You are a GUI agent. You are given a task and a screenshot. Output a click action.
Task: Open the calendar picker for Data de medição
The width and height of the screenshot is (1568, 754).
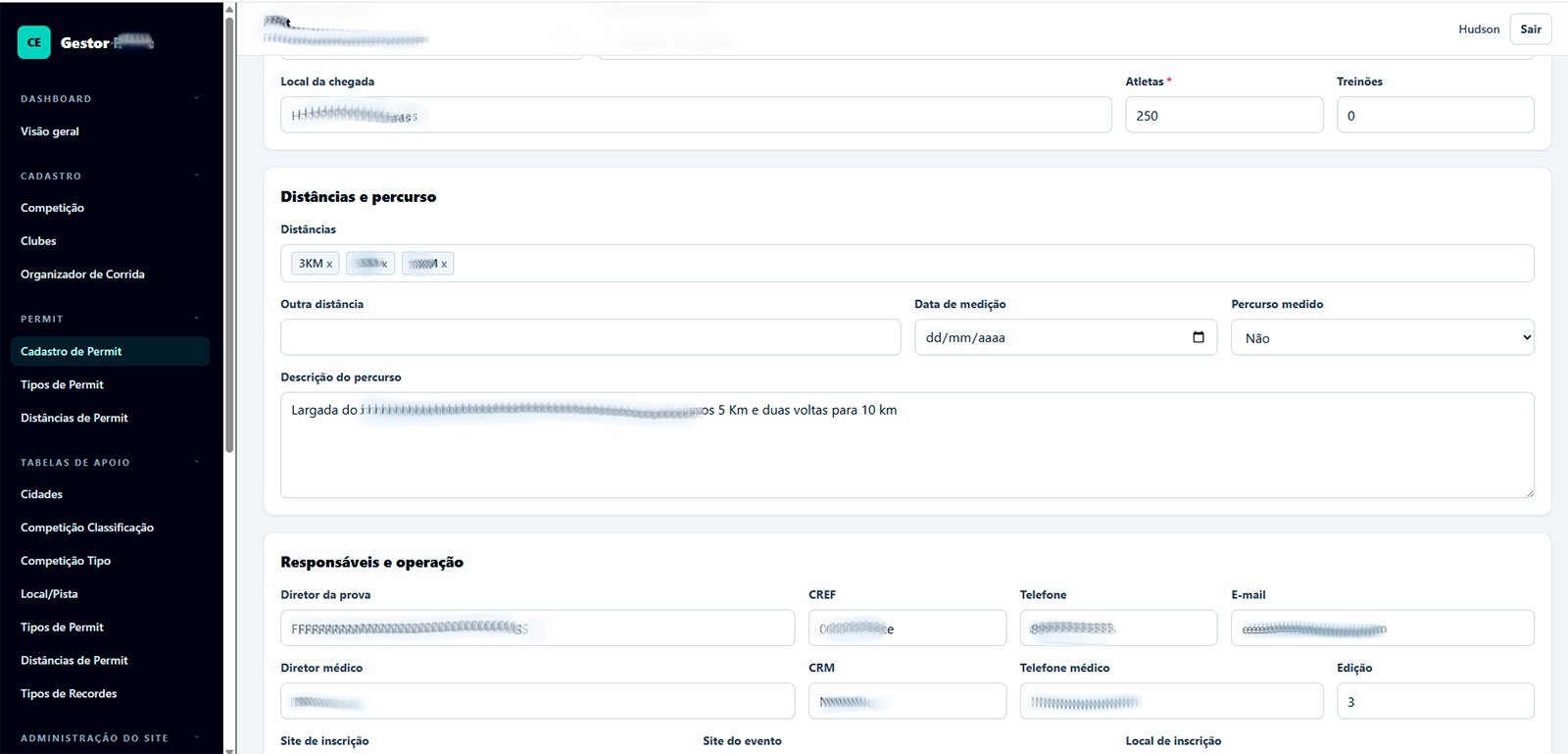click(x=1198, y=337)
